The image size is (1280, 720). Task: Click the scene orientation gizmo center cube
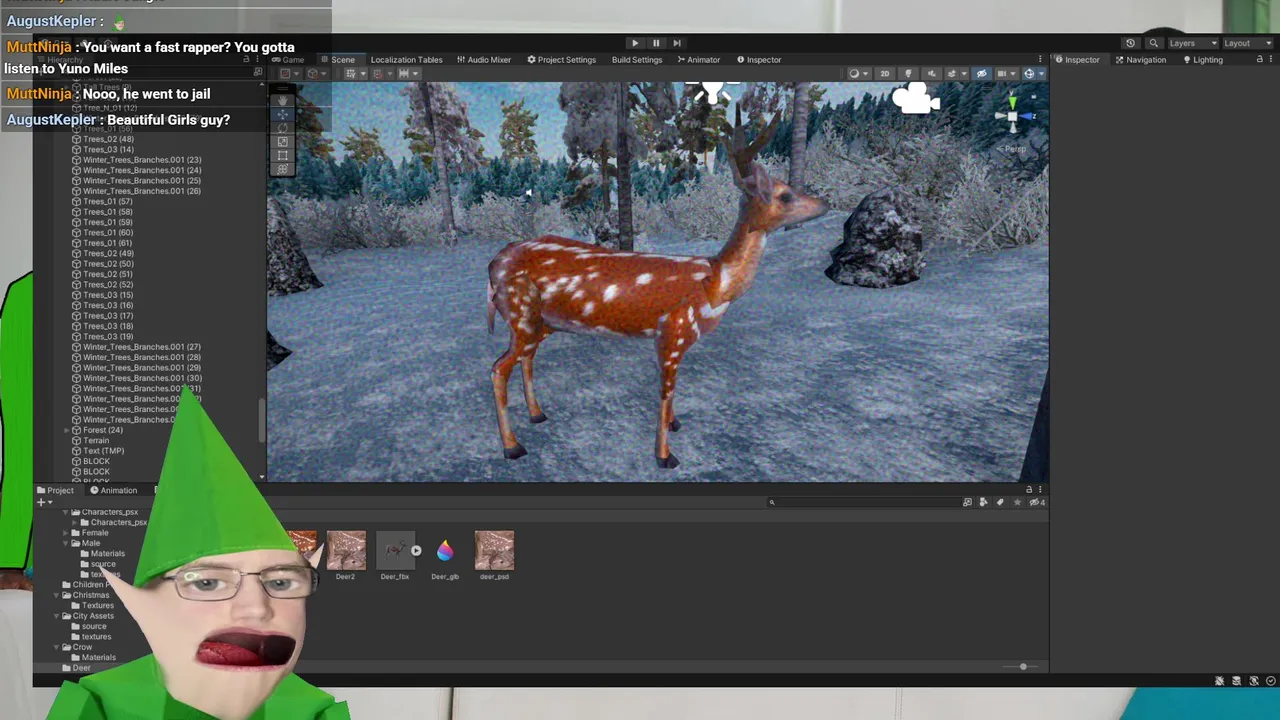1012,117
